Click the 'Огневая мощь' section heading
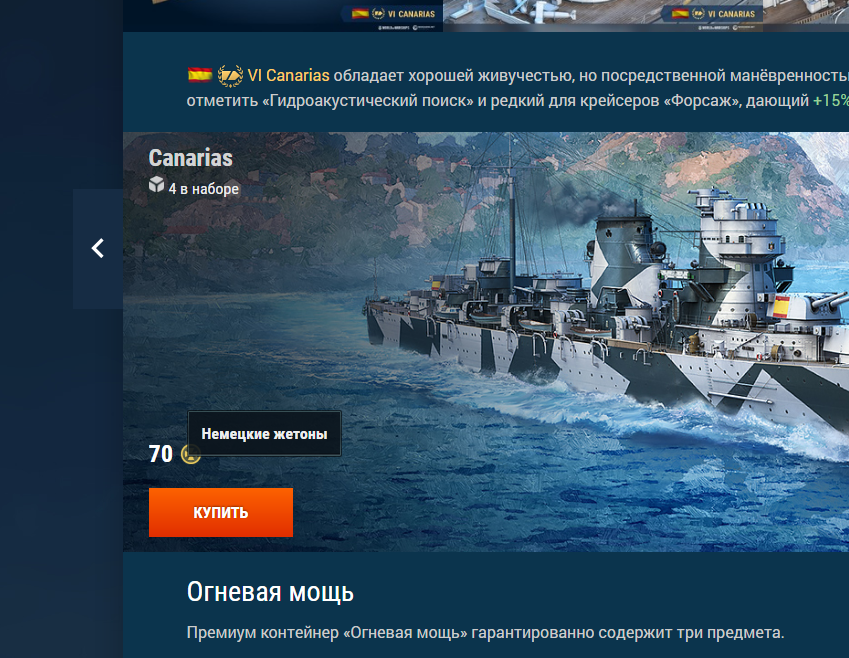This screenshot has width=849, height=658. click(270, 592)
